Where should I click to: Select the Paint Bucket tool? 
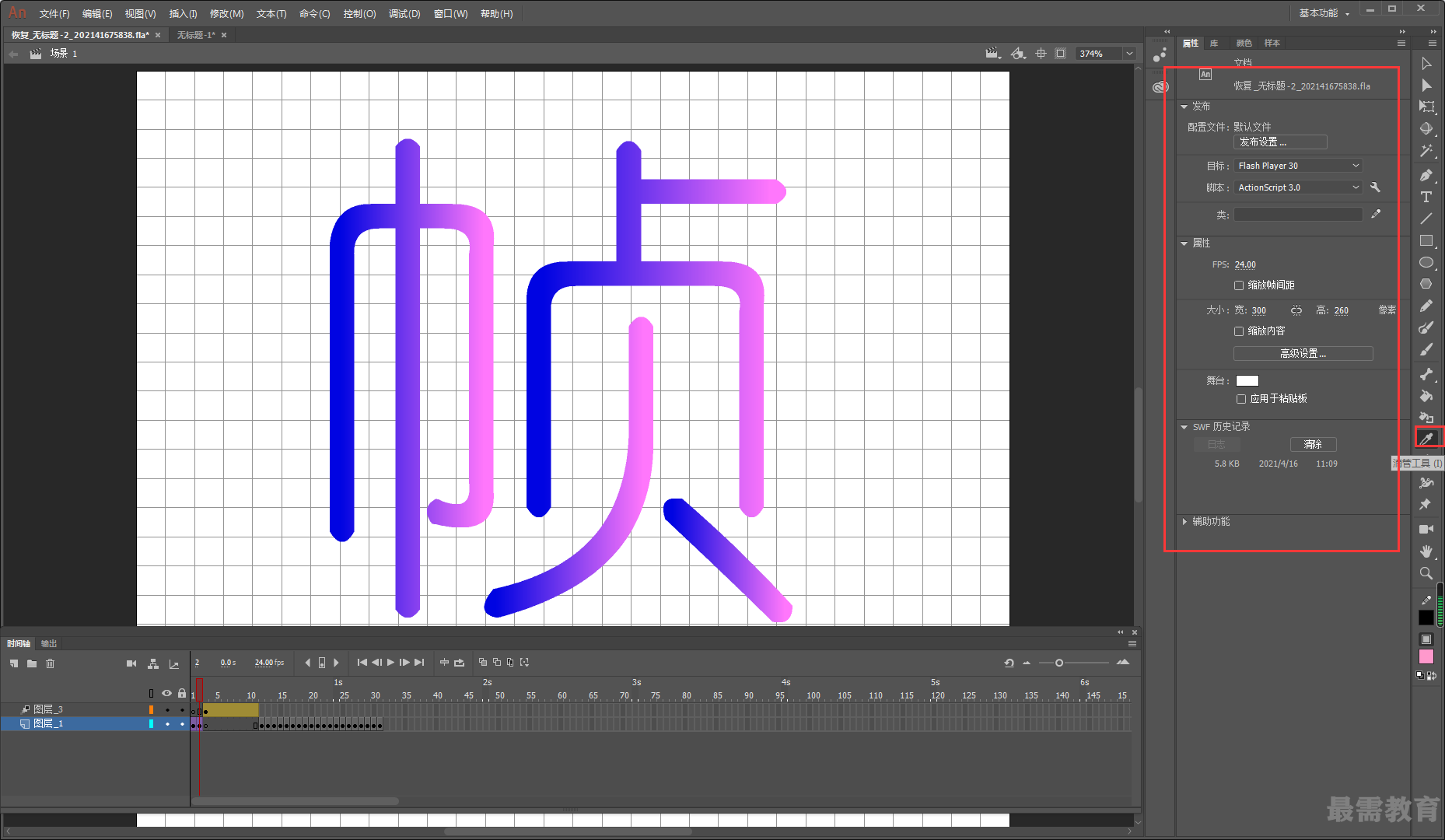pyautogui.click(x=1426, y=395)
